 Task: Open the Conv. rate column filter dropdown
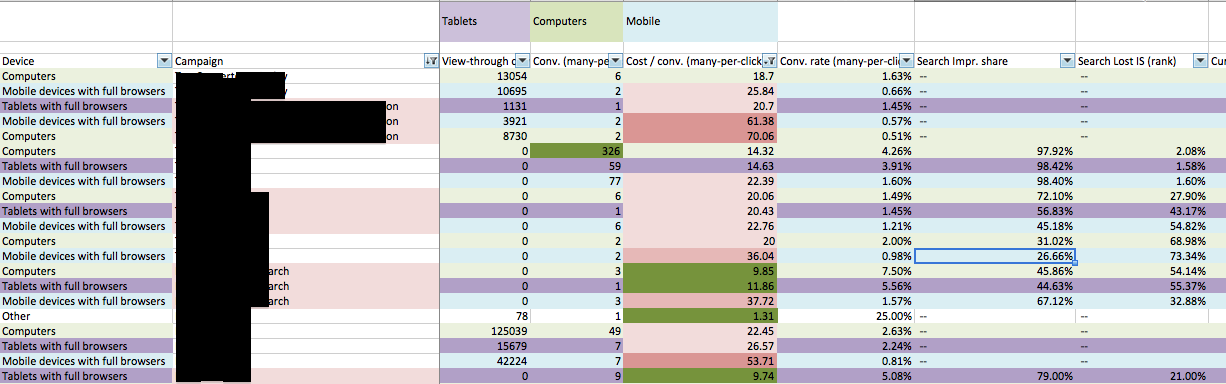907,61
